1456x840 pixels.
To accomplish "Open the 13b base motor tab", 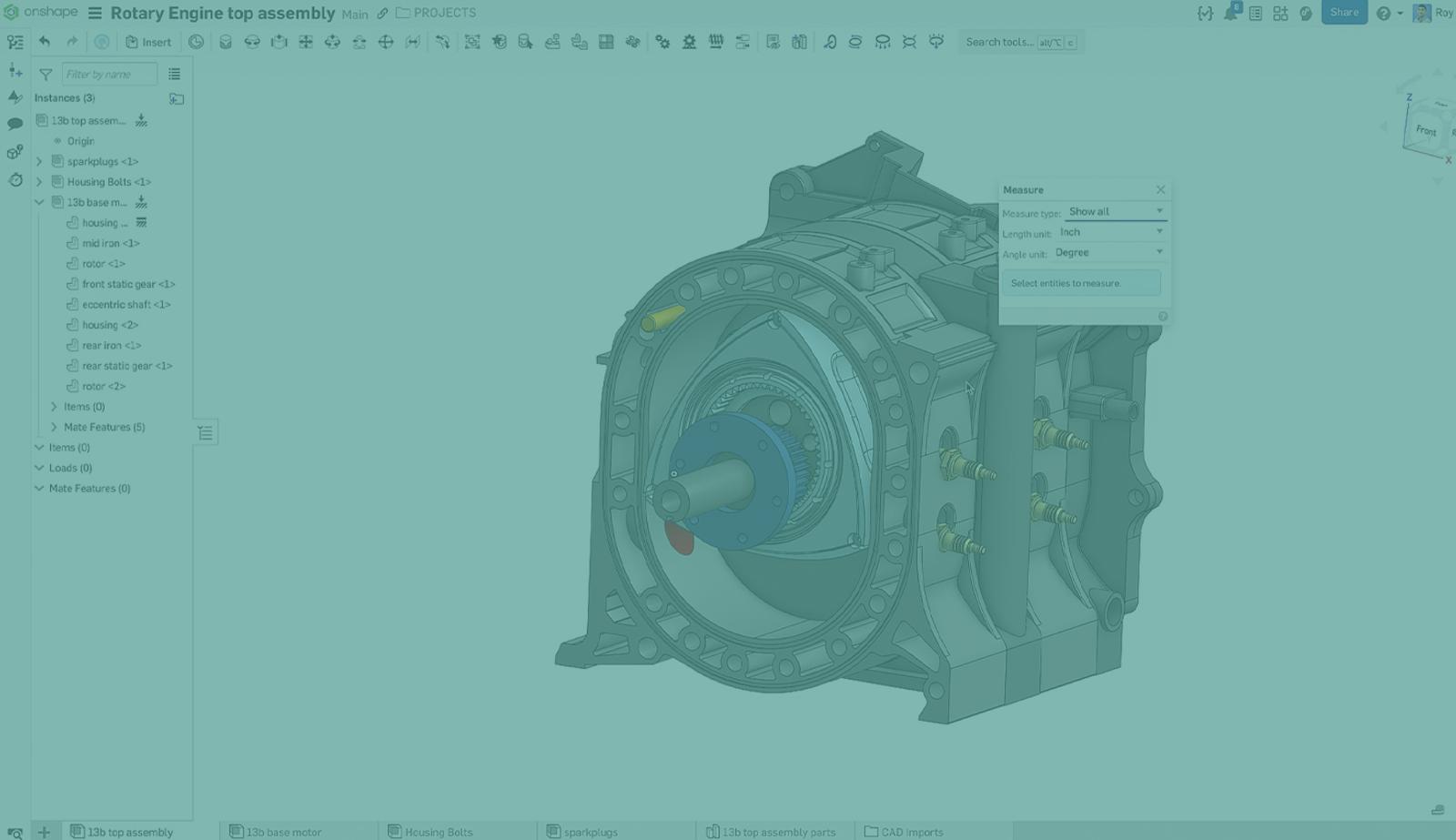I will coord(283,832).
